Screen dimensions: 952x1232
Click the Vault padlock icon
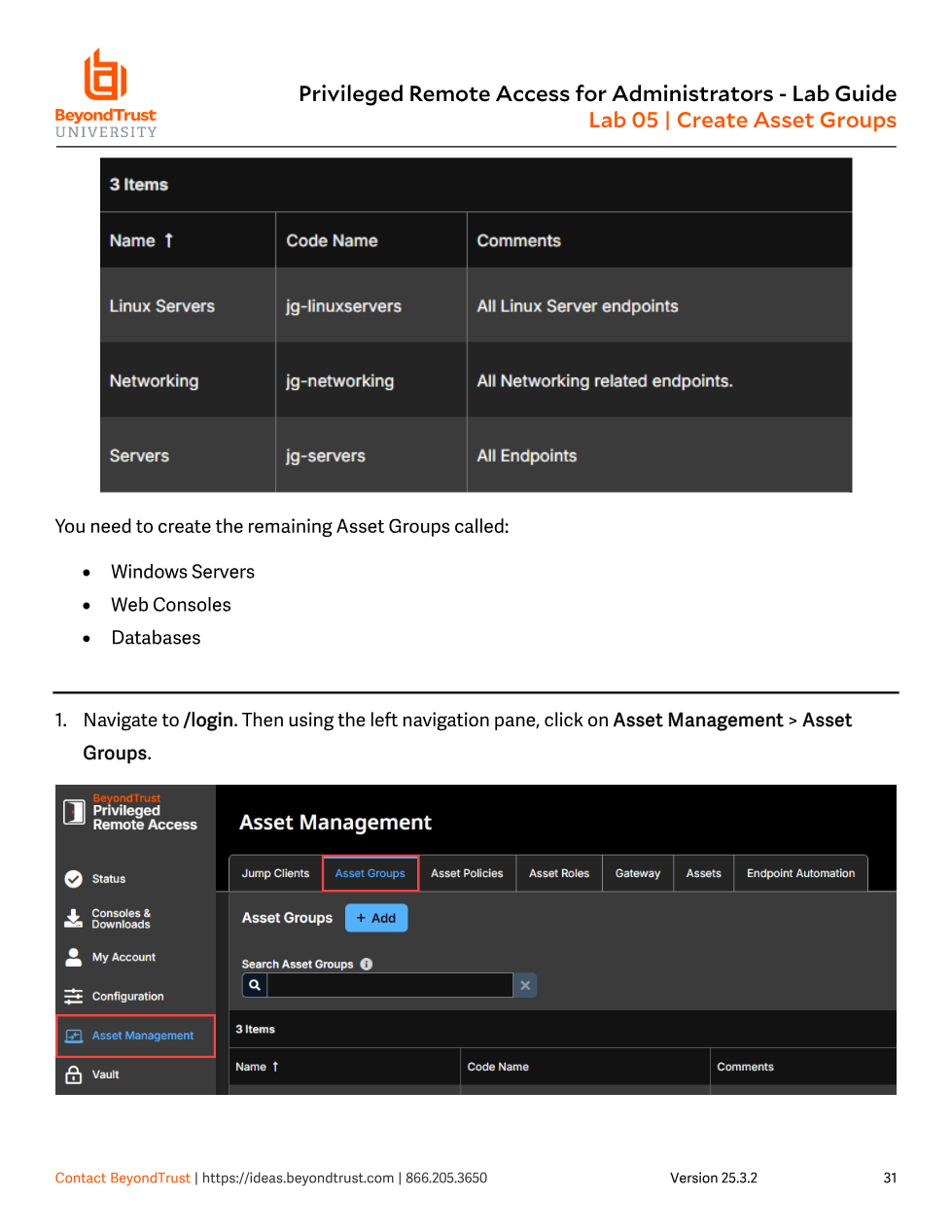pos(73,1074)
